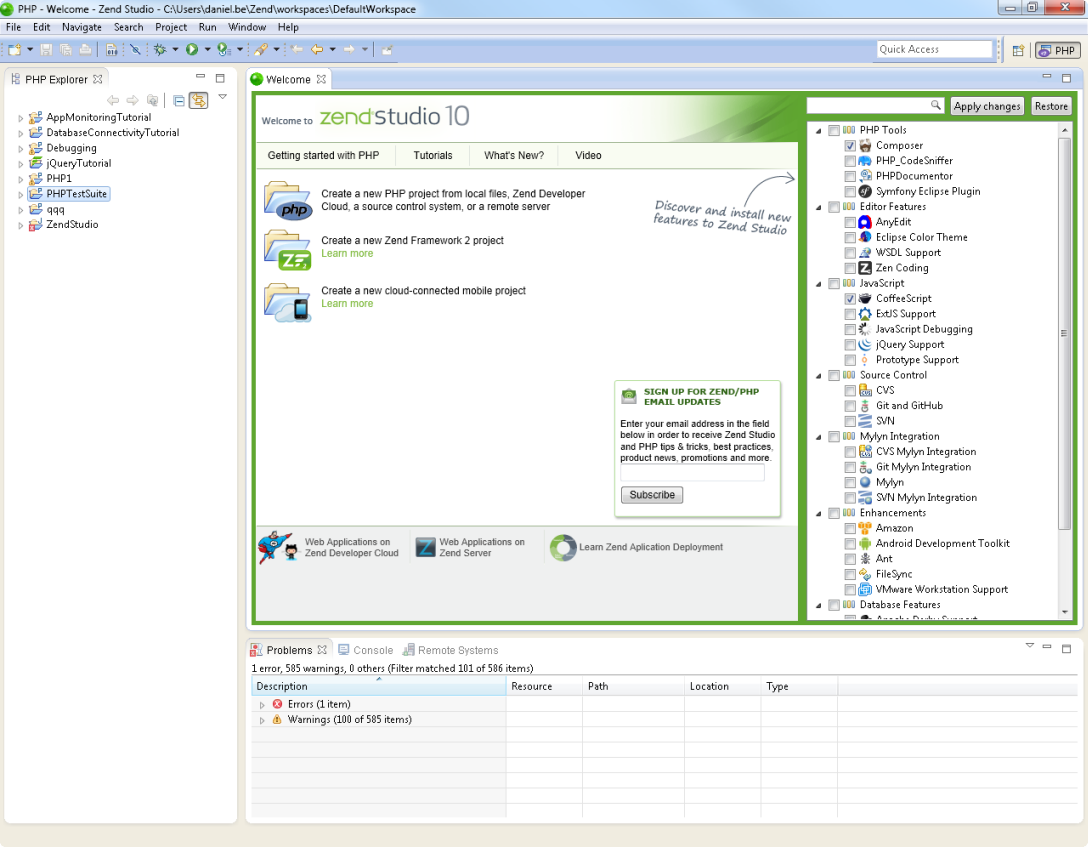The image size is (1088, 847).
Task: Click the Quick Access input field
Action: pyautogui.click(x=935, y=49)
